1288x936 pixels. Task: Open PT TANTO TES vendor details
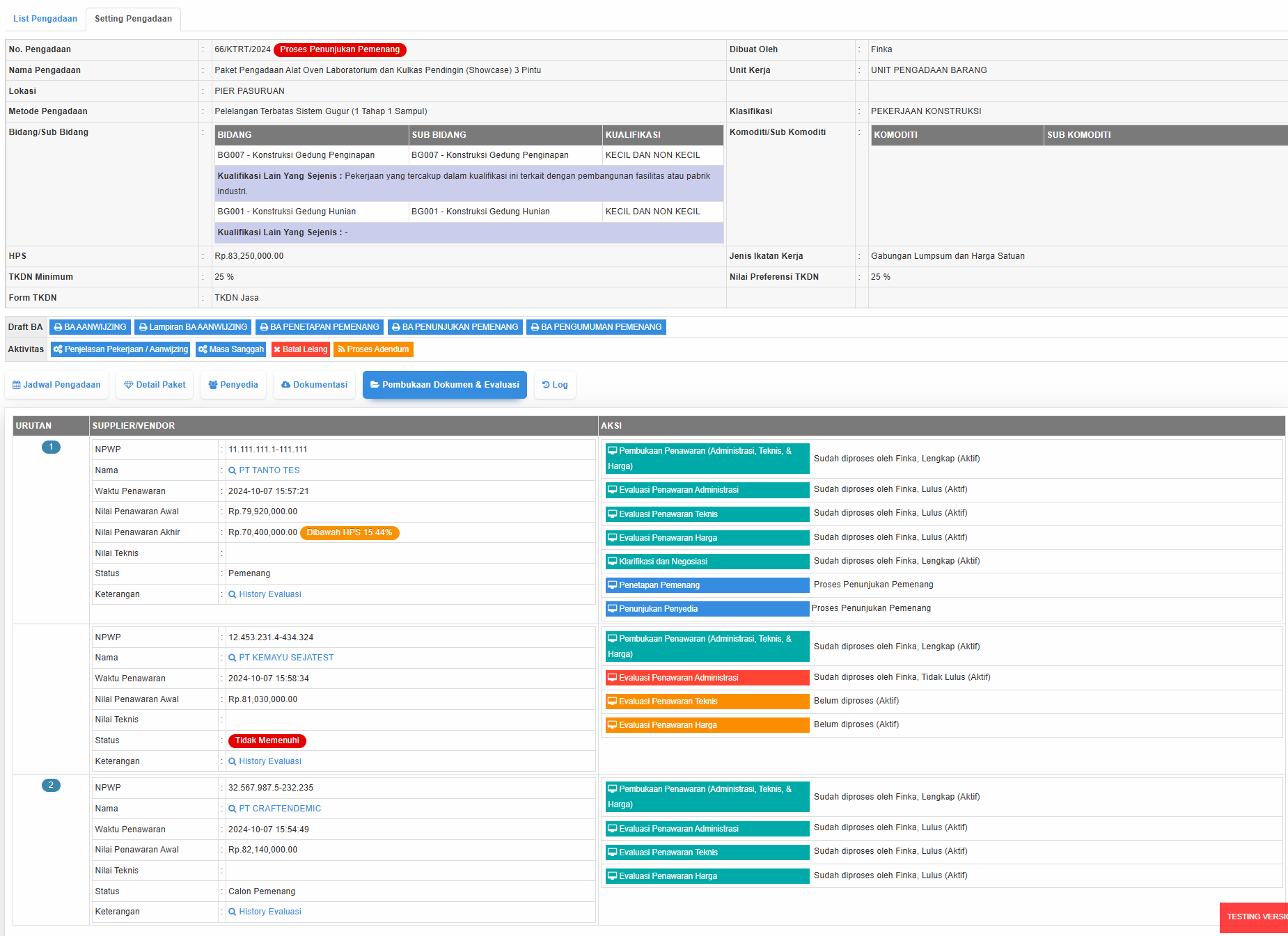point(269,470)
